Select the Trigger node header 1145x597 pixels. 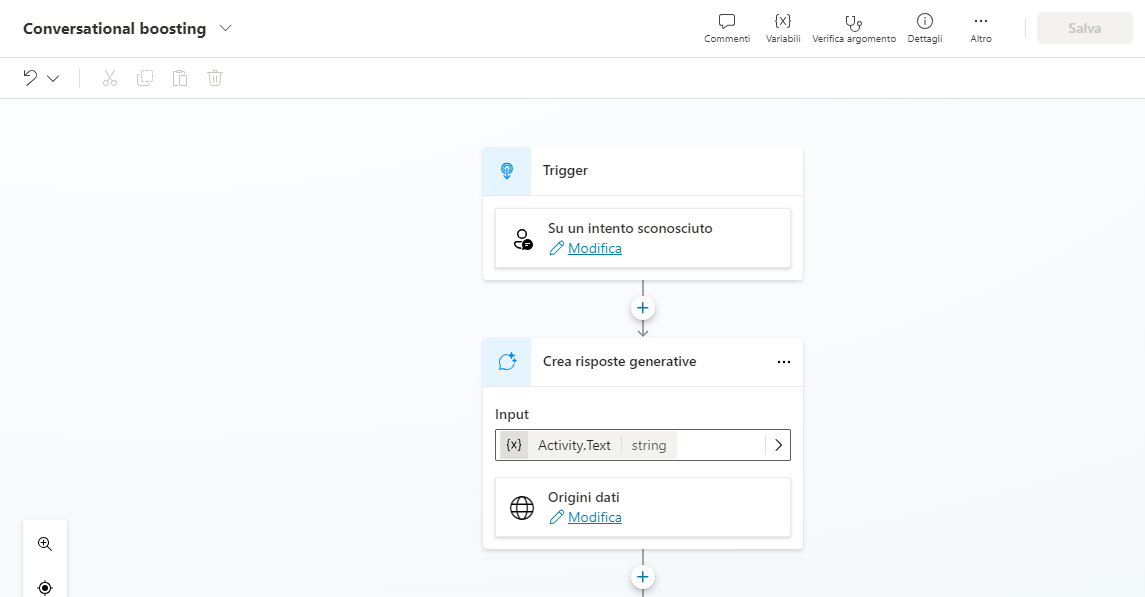(643, 171)
